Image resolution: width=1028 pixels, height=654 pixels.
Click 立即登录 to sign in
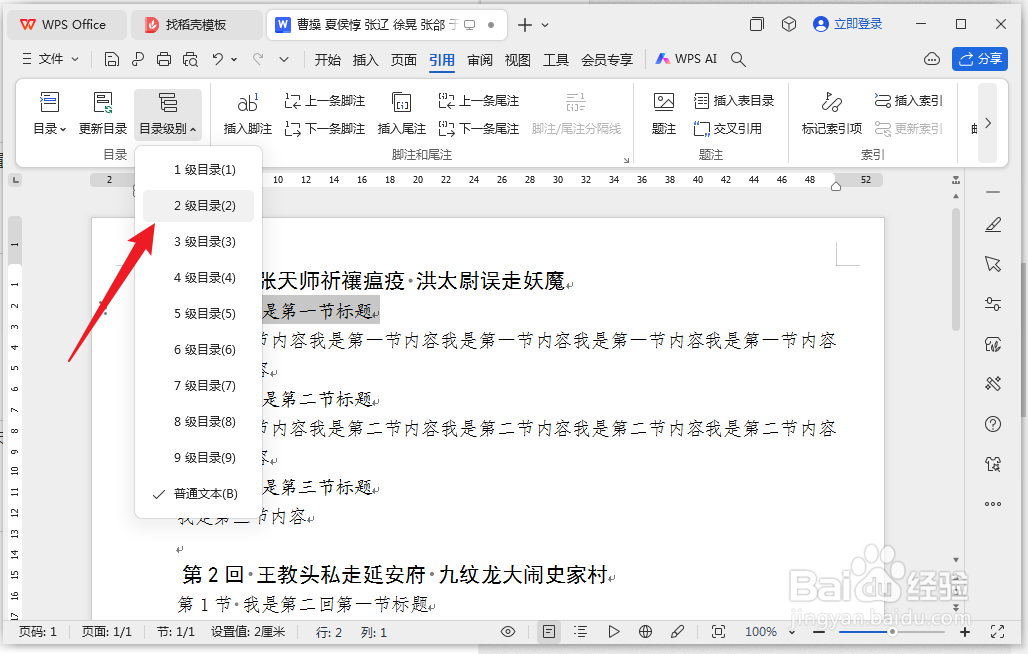pos(848,24)
